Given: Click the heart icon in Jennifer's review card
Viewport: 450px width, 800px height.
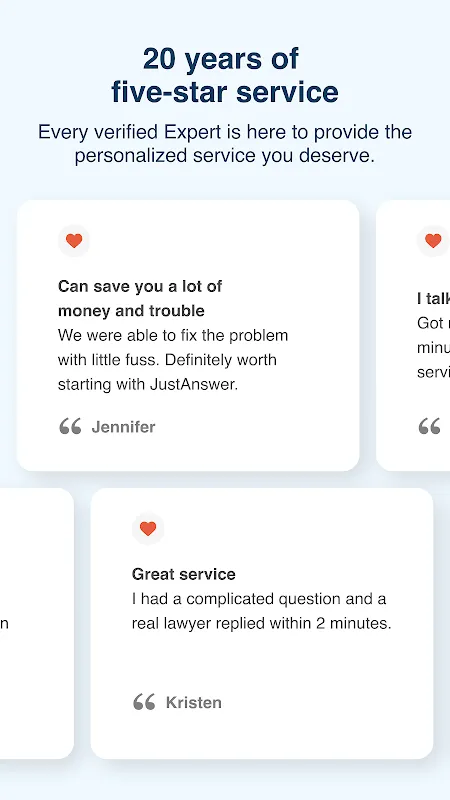Looking at the screenshot, I should point(74,241).
